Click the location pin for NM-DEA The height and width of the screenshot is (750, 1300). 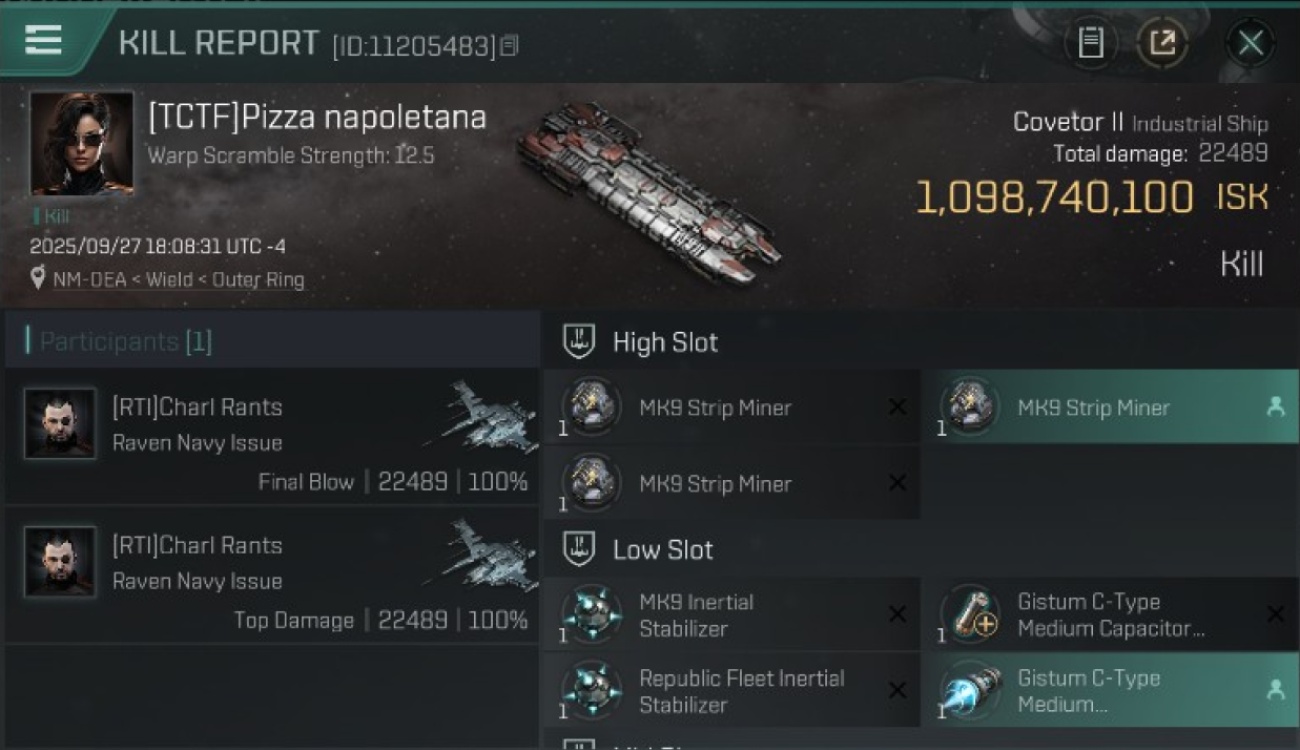click(x=38, y=279)
